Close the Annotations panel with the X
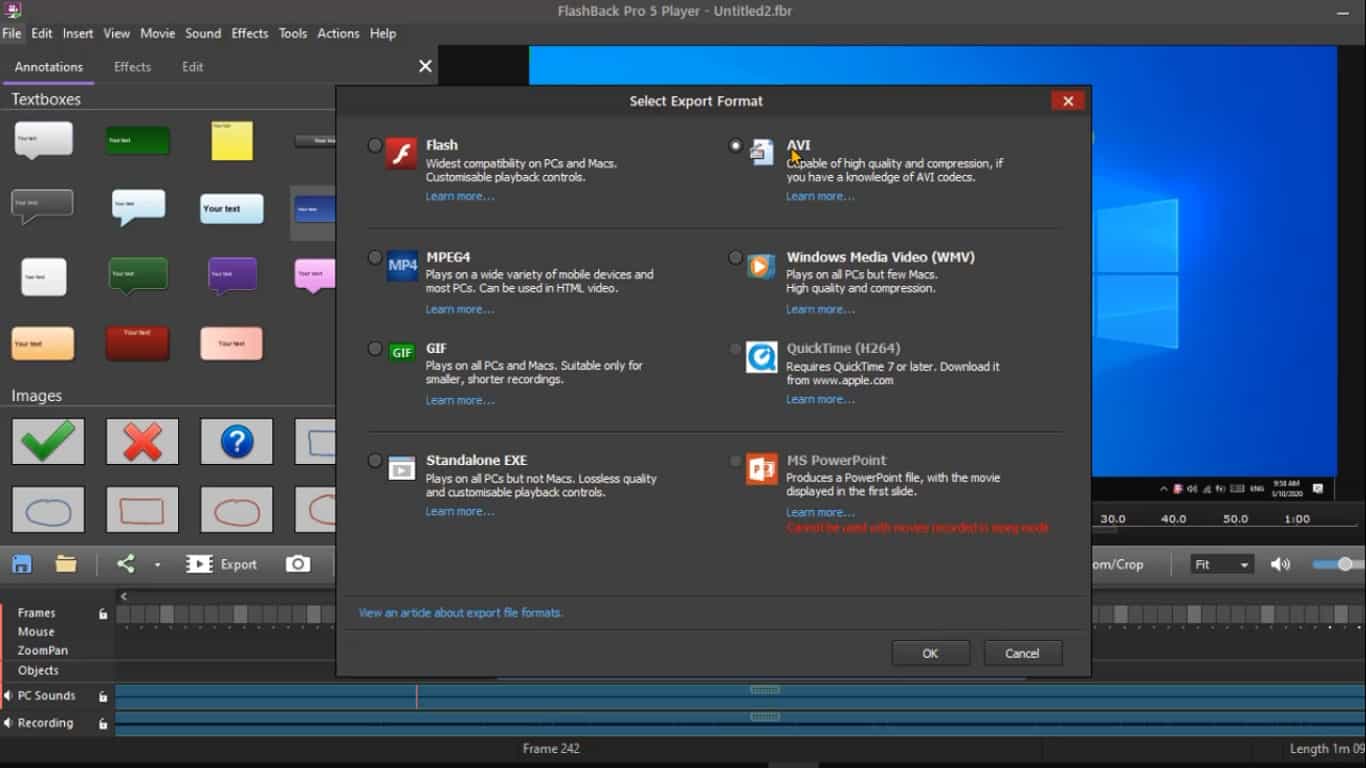Image resolution: width=1366 pixels, height=768 pixels. 425,66
